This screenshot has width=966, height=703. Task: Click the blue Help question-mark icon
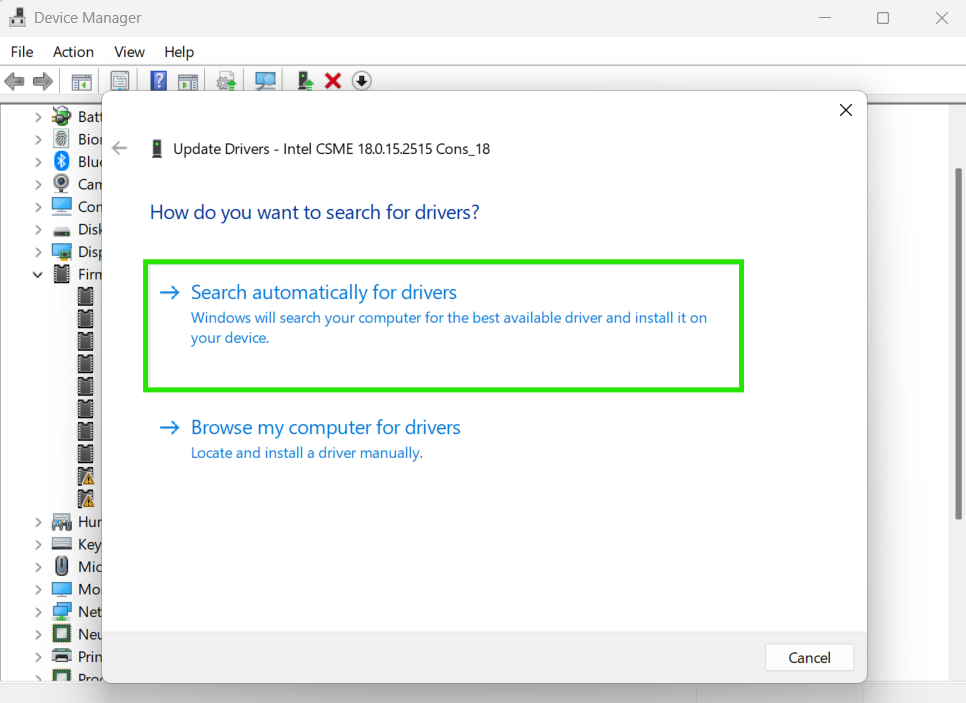[x=158, y=81]
